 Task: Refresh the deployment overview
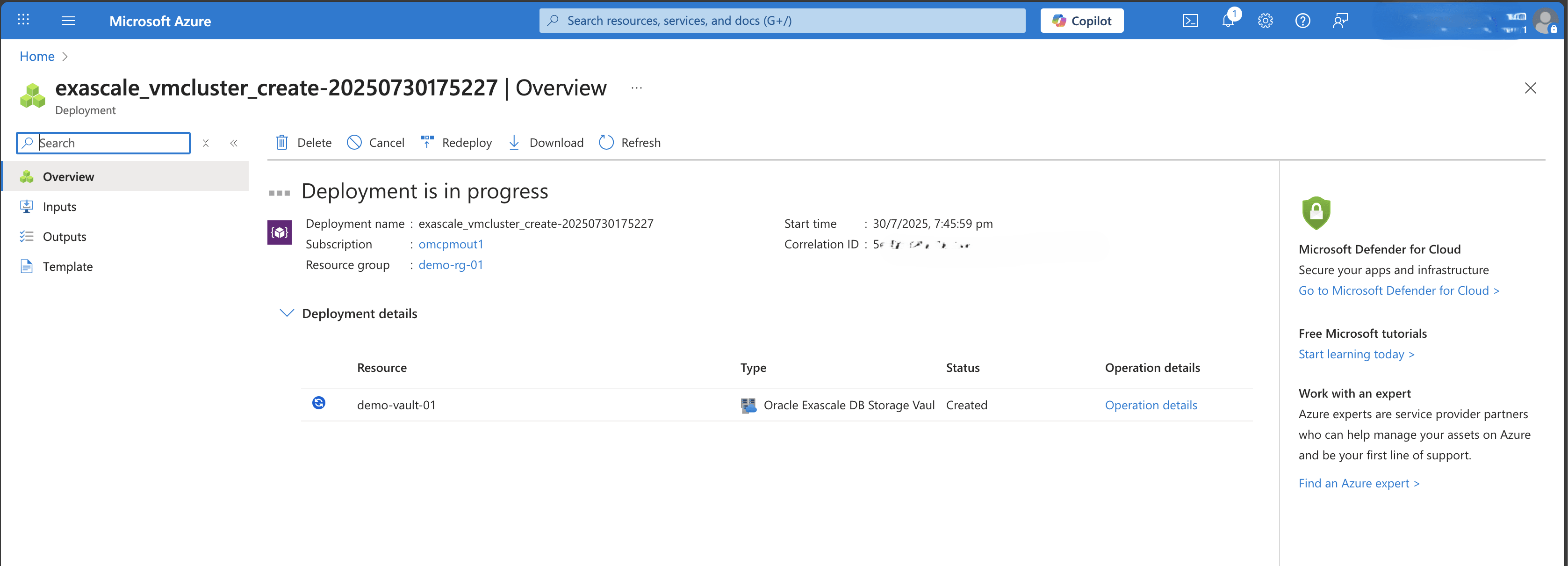(629, 143)
